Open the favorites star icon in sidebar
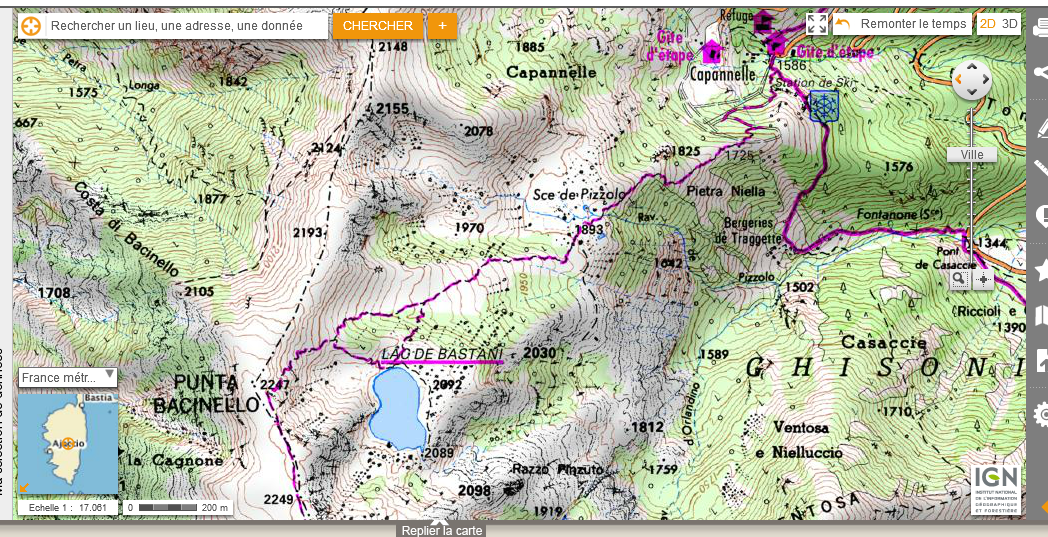The height and width of the screenshot is (537, 1048). tap(1040, 267)
